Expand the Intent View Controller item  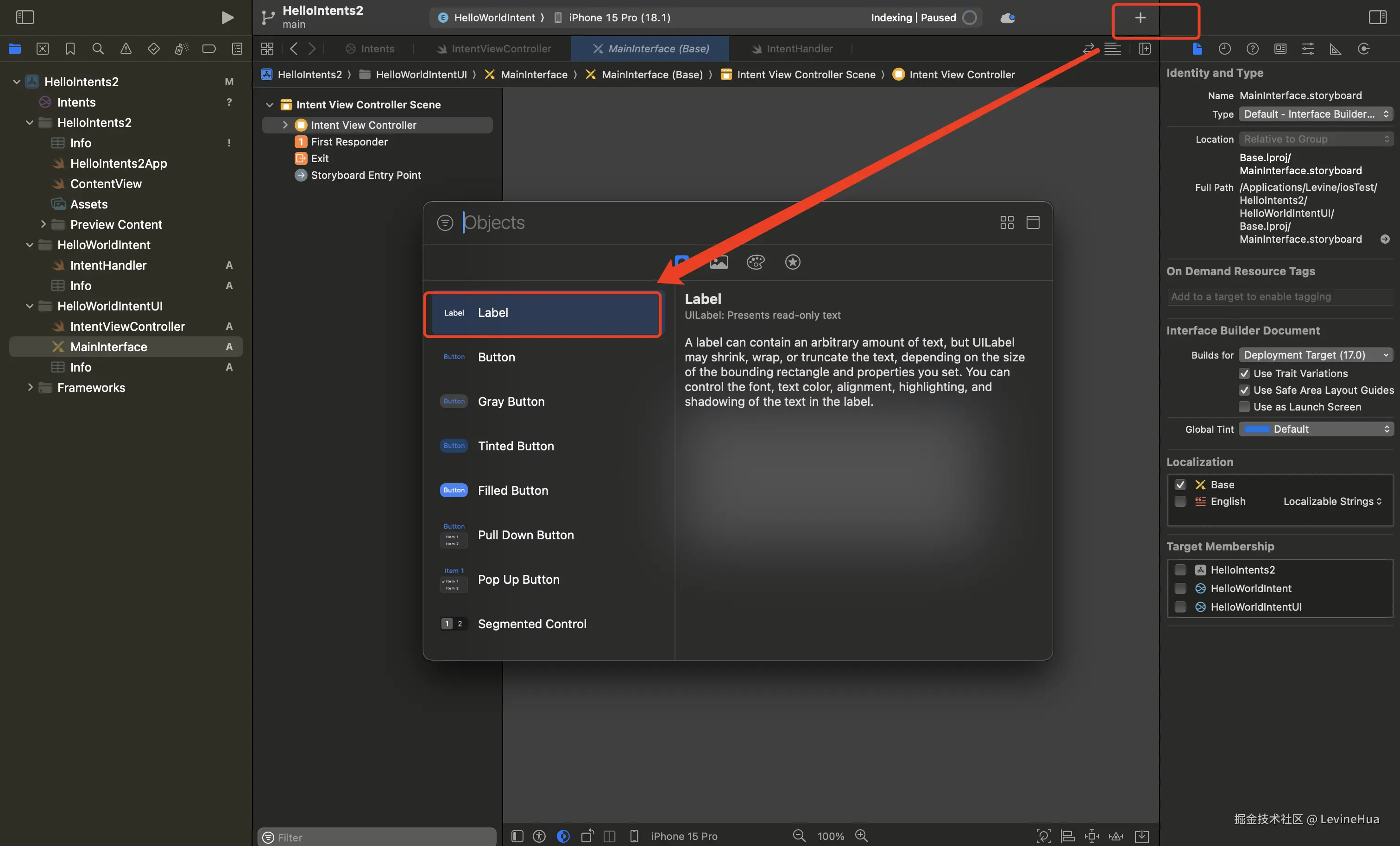pyautogui.click(x=285, y=125)
